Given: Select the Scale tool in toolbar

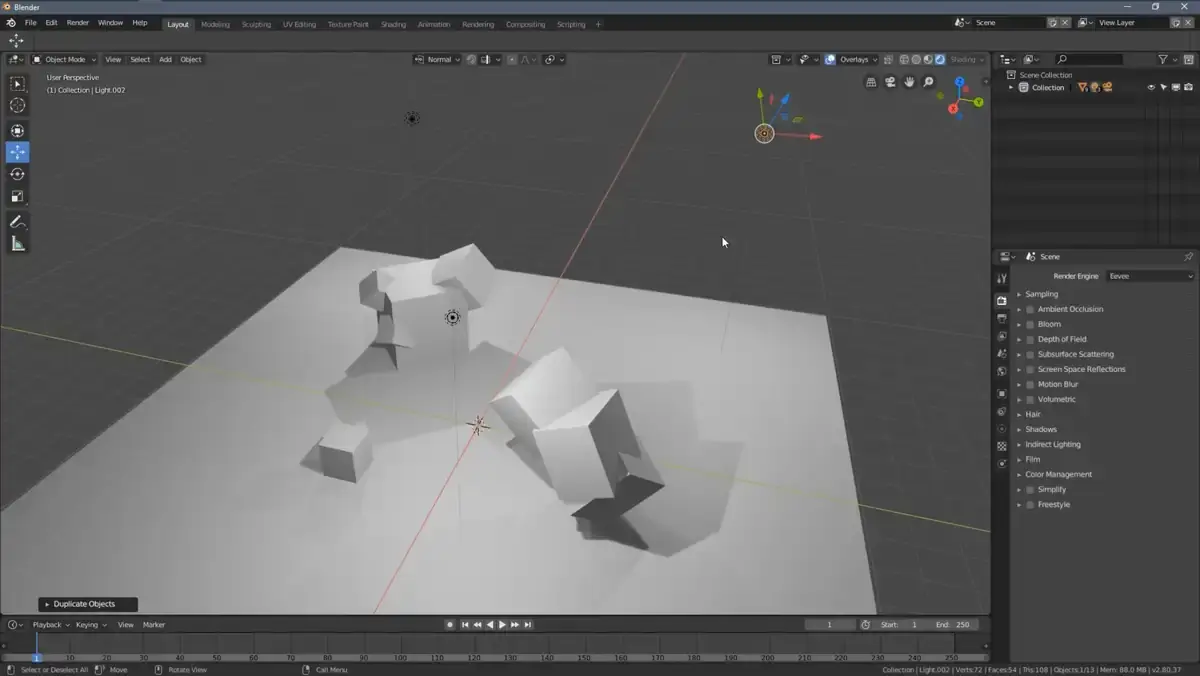Looking at the screenshot, I should point(17,196).
